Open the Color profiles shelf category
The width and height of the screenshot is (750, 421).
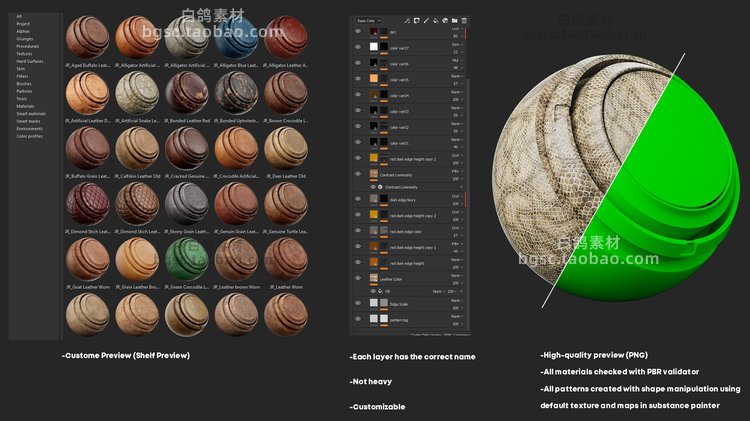(x=30, y=136)
